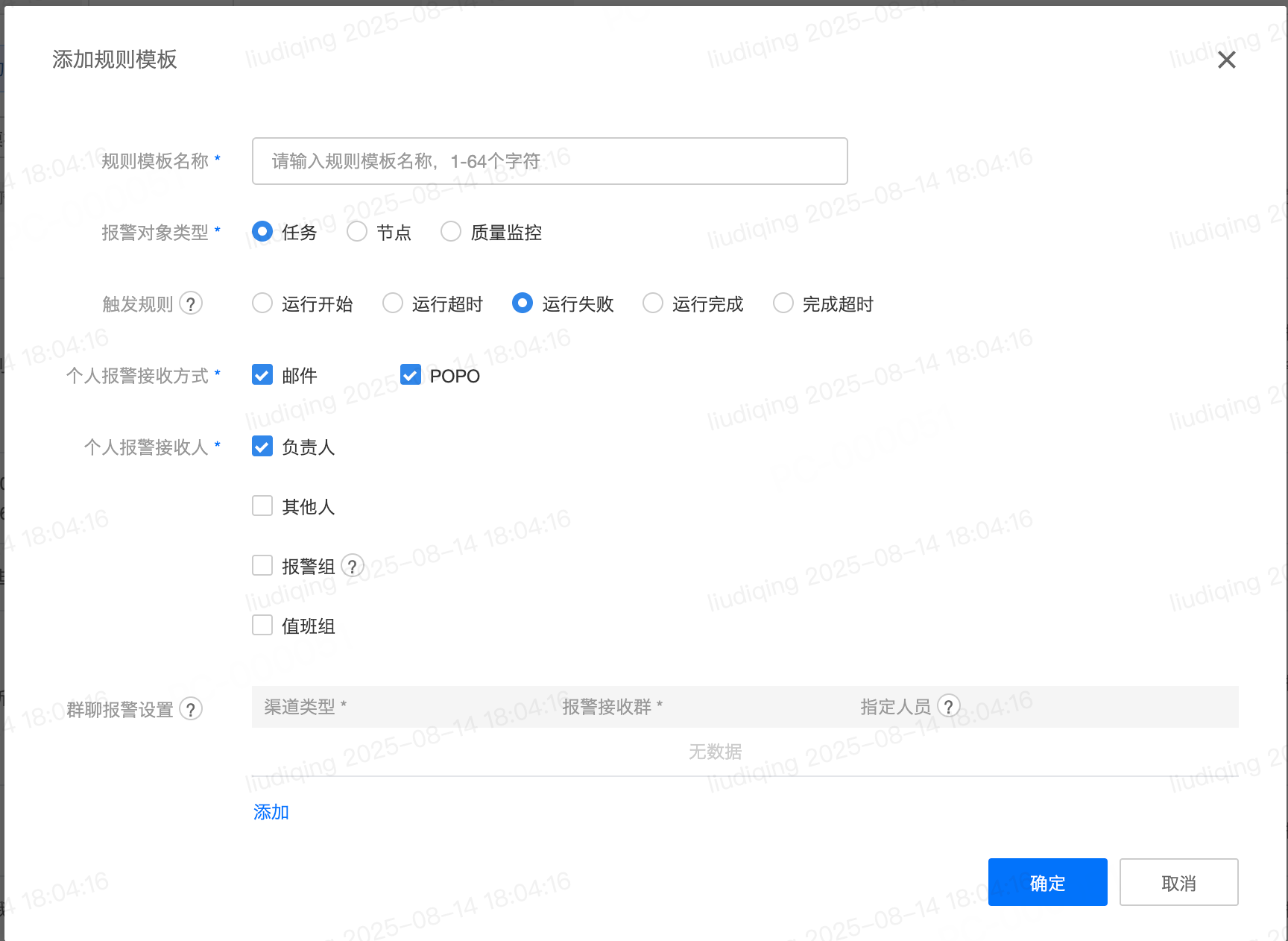Click the help icon beside 报警组

tap(353, 566)
